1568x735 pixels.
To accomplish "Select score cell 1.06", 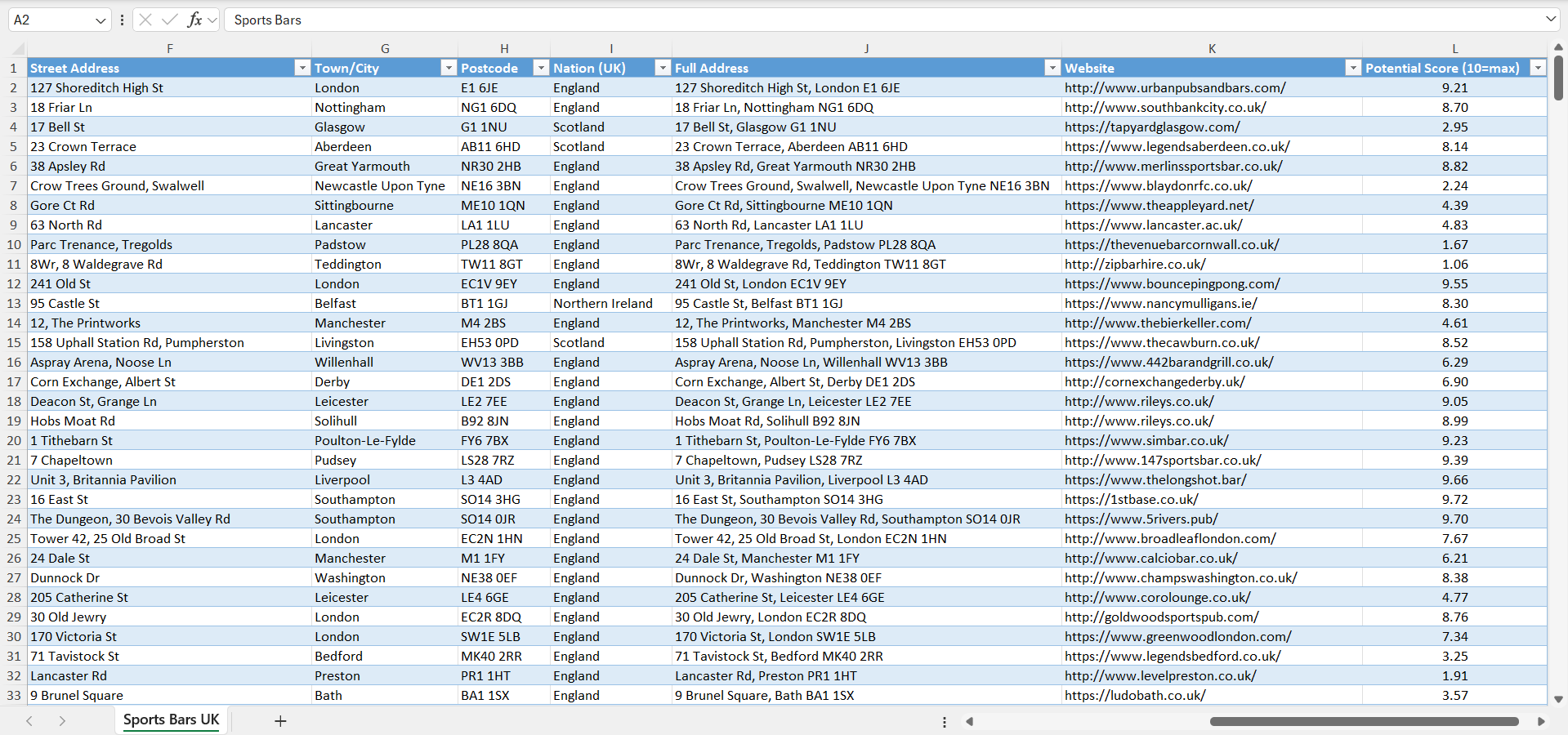I will click(x=1454, y=264).
